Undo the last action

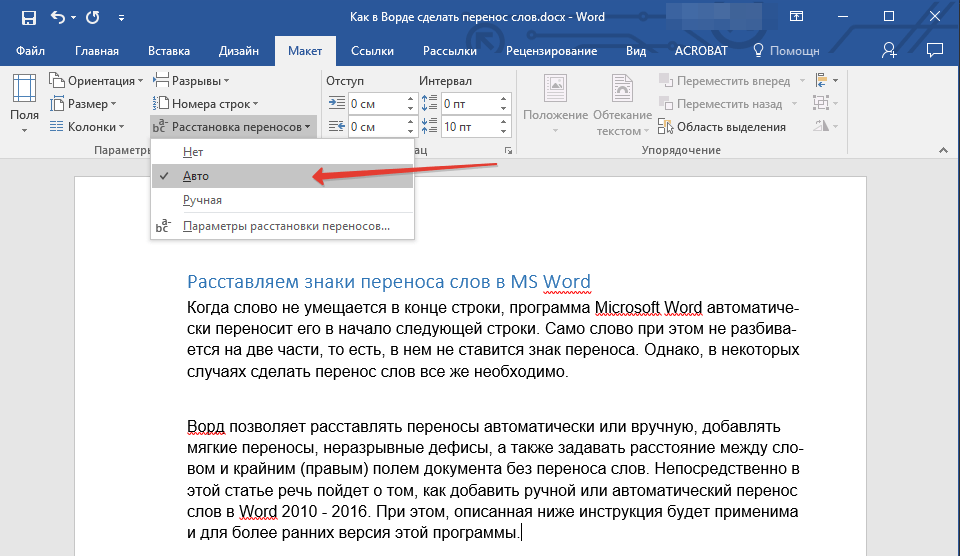pos(58,18)
